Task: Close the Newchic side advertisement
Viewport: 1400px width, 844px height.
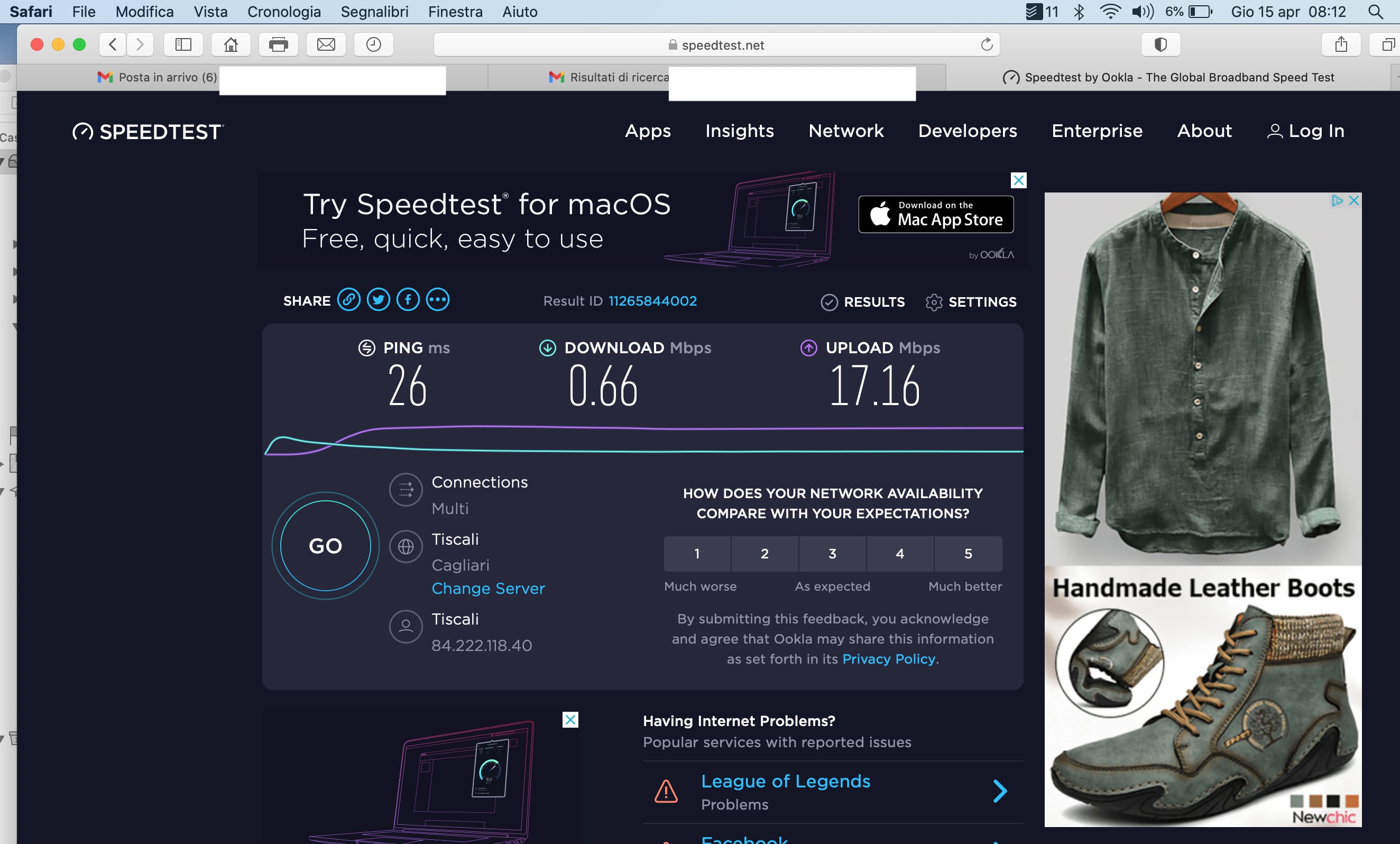Action: coord(1354,200)
